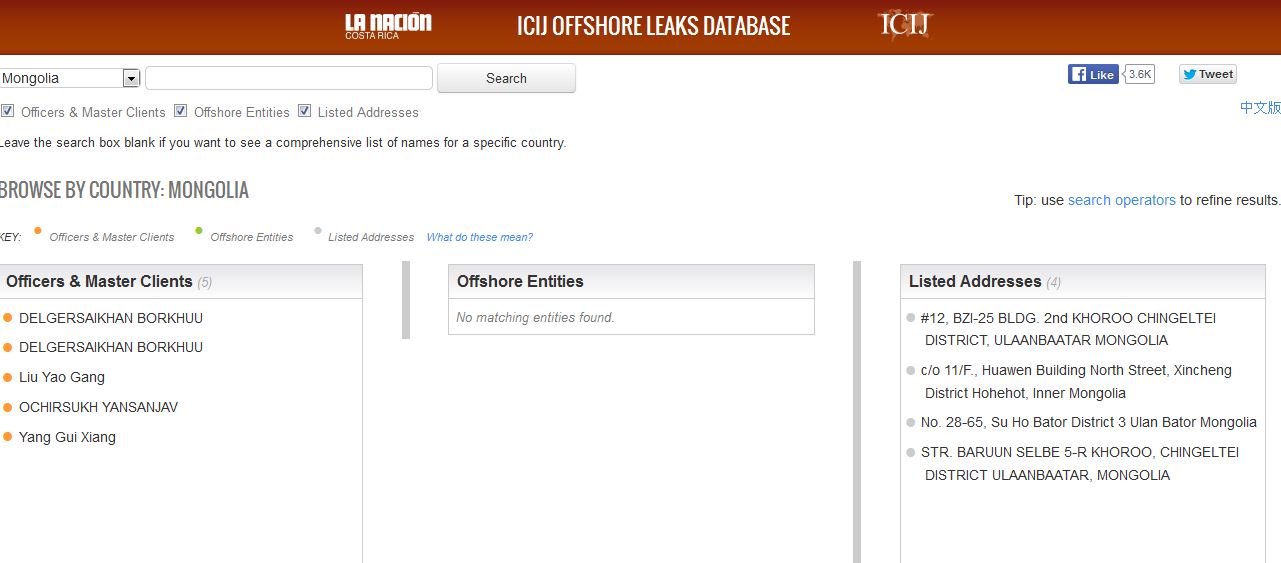The height and width of the screenshot is (563, 1281).
Task: Uncheck the Listed Addresses checkbox
Action: pyautogui.click(x=305, y=111)
